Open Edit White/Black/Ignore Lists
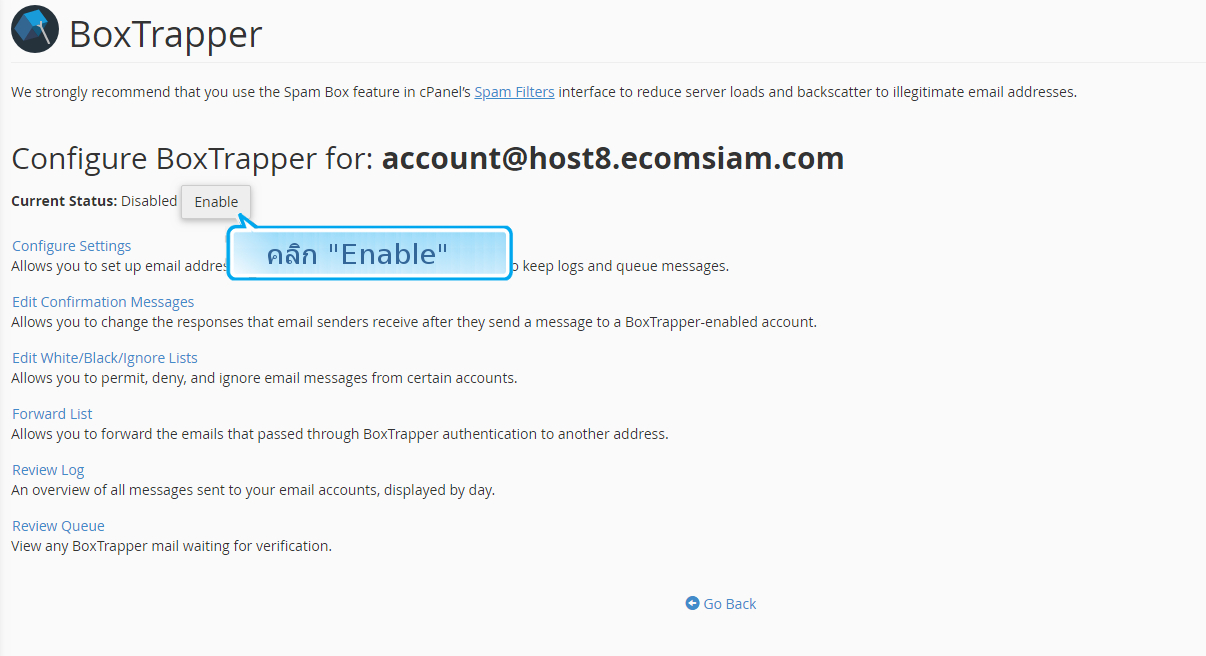 [105, 358]
